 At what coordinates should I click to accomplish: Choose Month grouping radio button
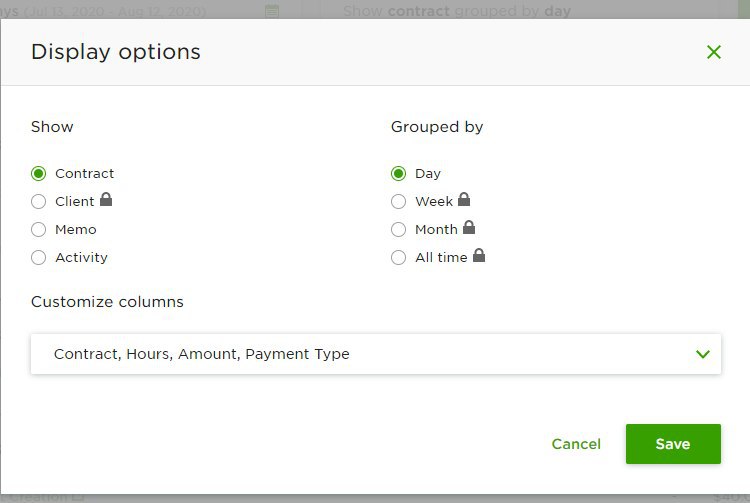point(398,230)
